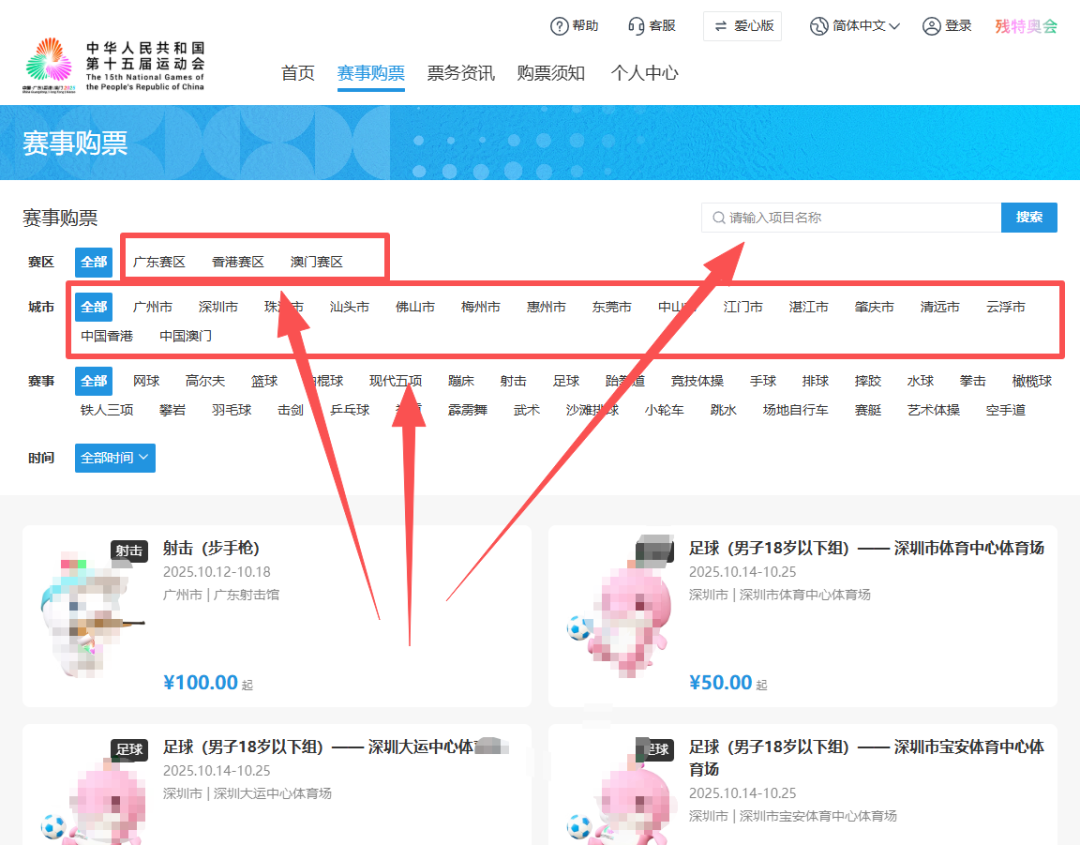This screenshot has width=1080, height=845.
Task: Select 篮球 in the sports filter
Action: (x=263, y=381)
